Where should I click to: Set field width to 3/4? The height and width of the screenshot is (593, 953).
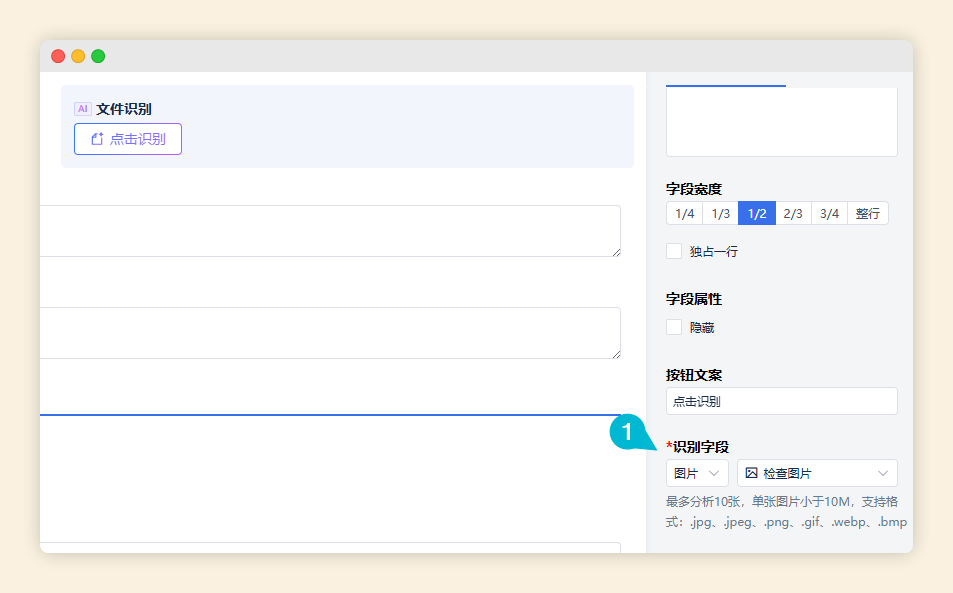829,213
